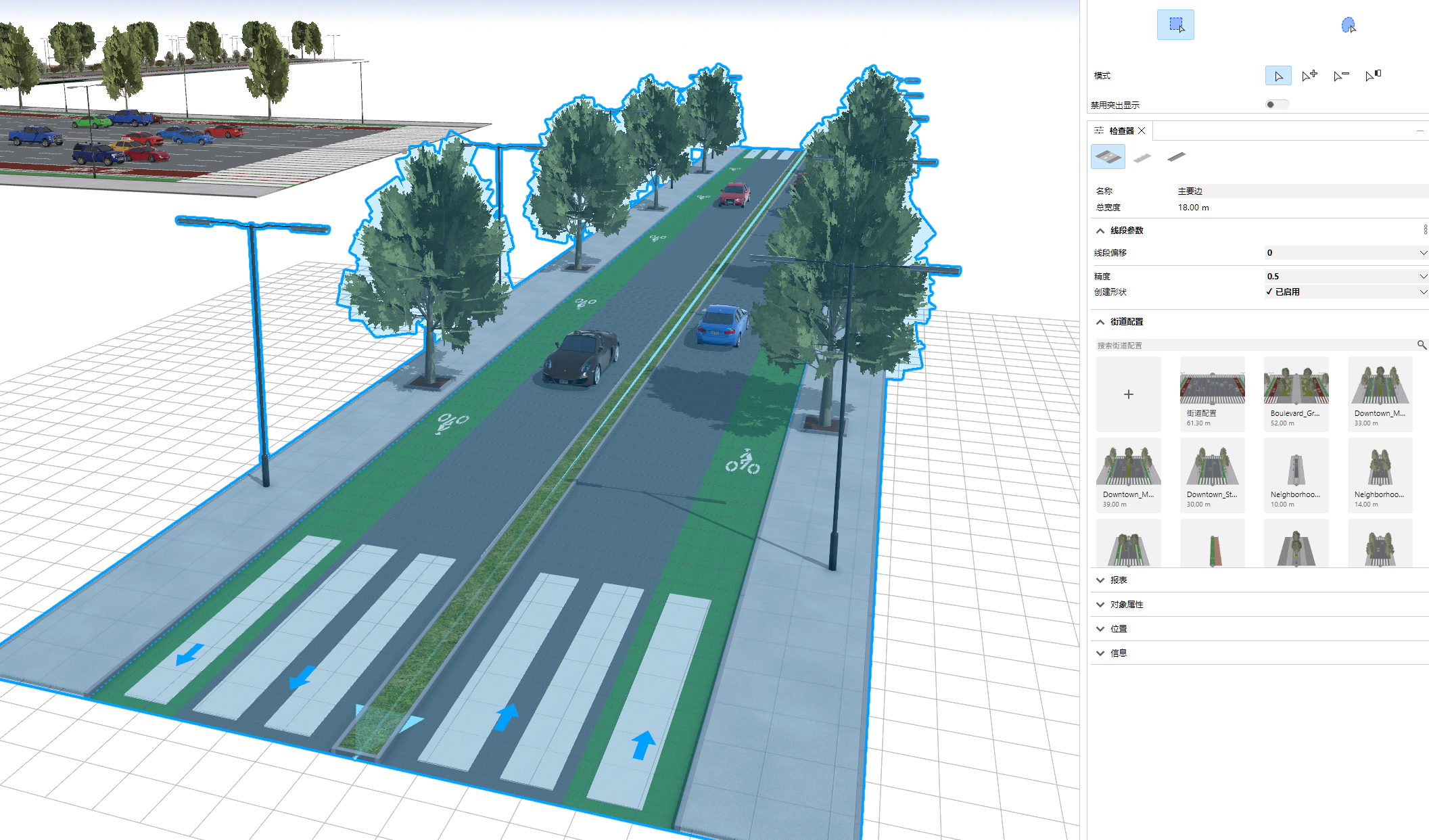Click the dark edge segment type icon
Screen dimensions: 1429x840
[1176, 157]
